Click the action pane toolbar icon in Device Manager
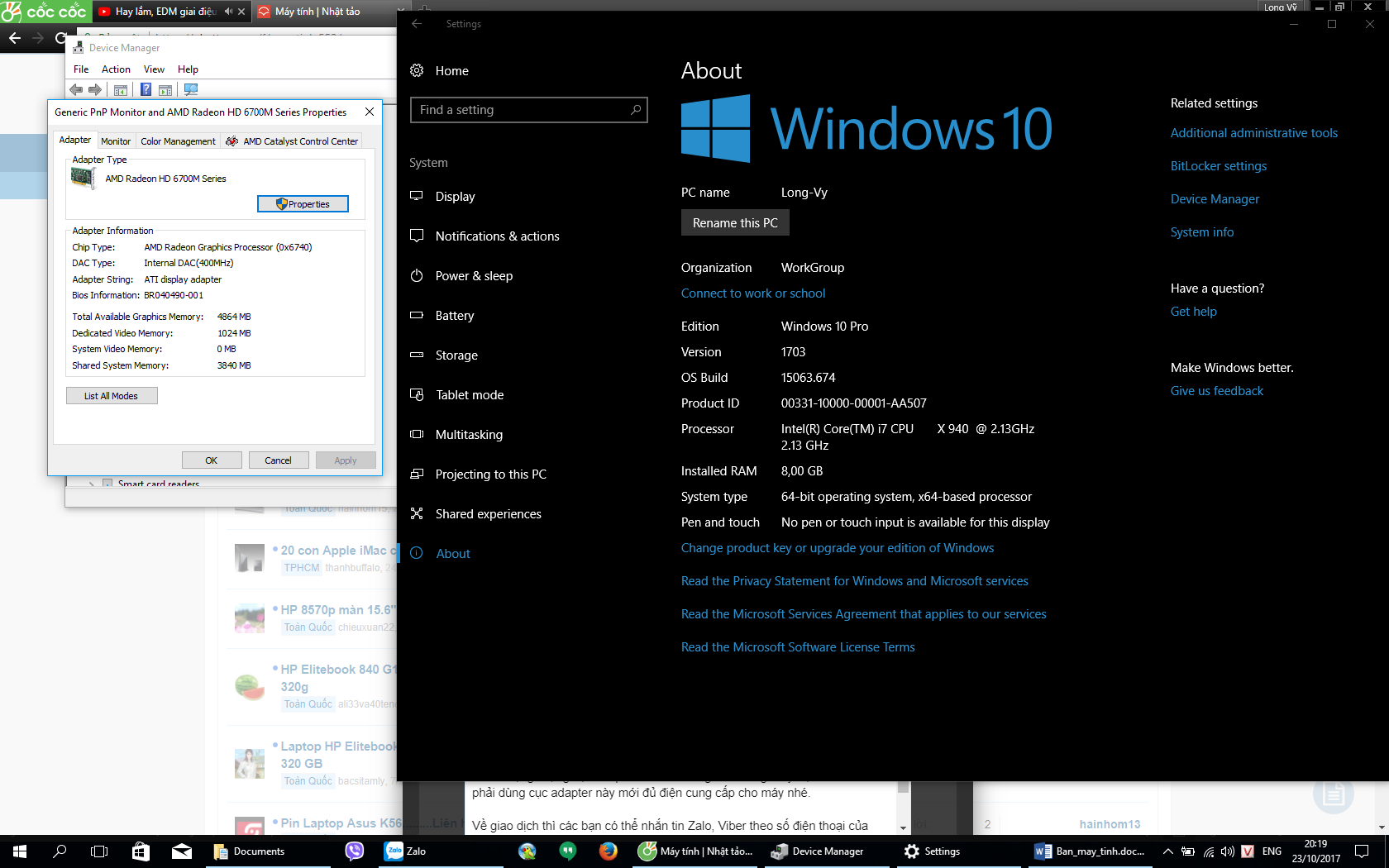 (x=165, y=90)
